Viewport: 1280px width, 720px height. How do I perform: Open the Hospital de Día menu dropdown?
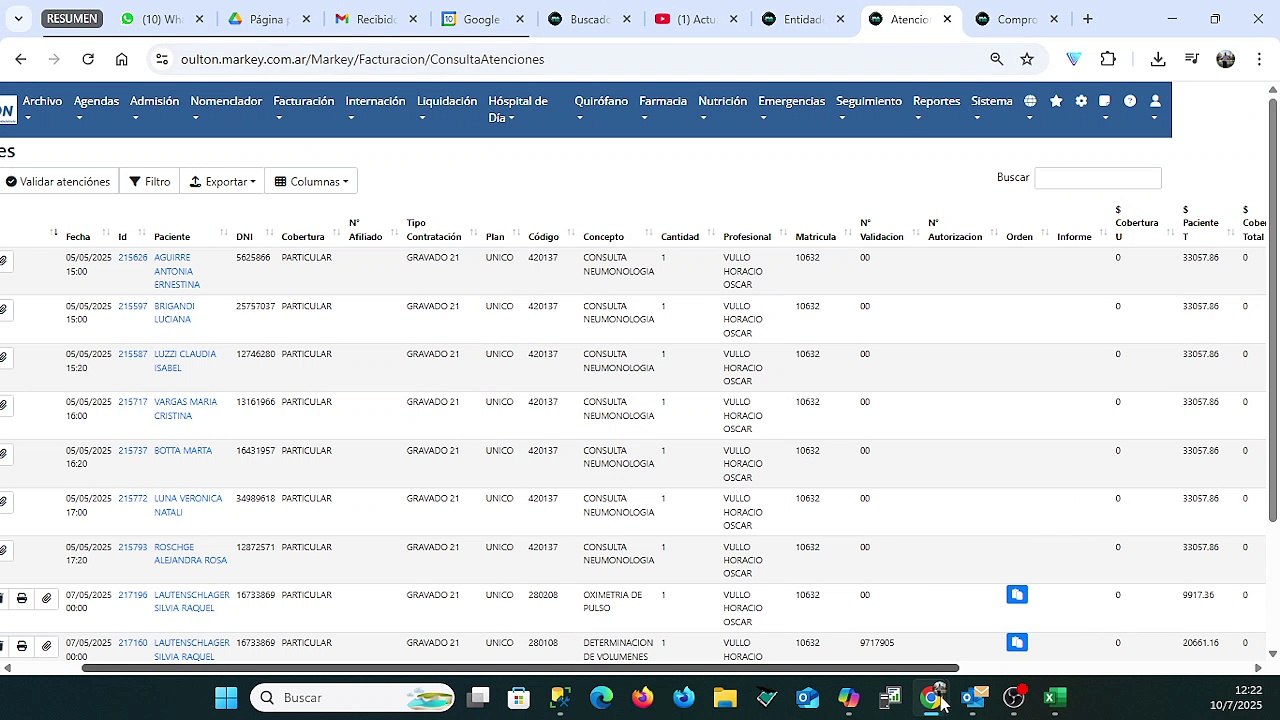518,109
